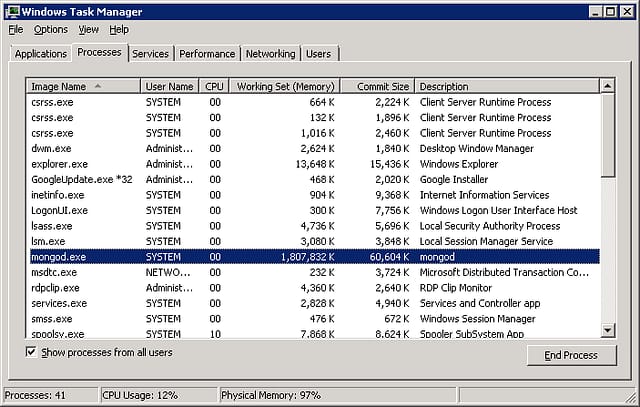Open the File menu
This screenshot has width=640, height=407.
(15, 30)
